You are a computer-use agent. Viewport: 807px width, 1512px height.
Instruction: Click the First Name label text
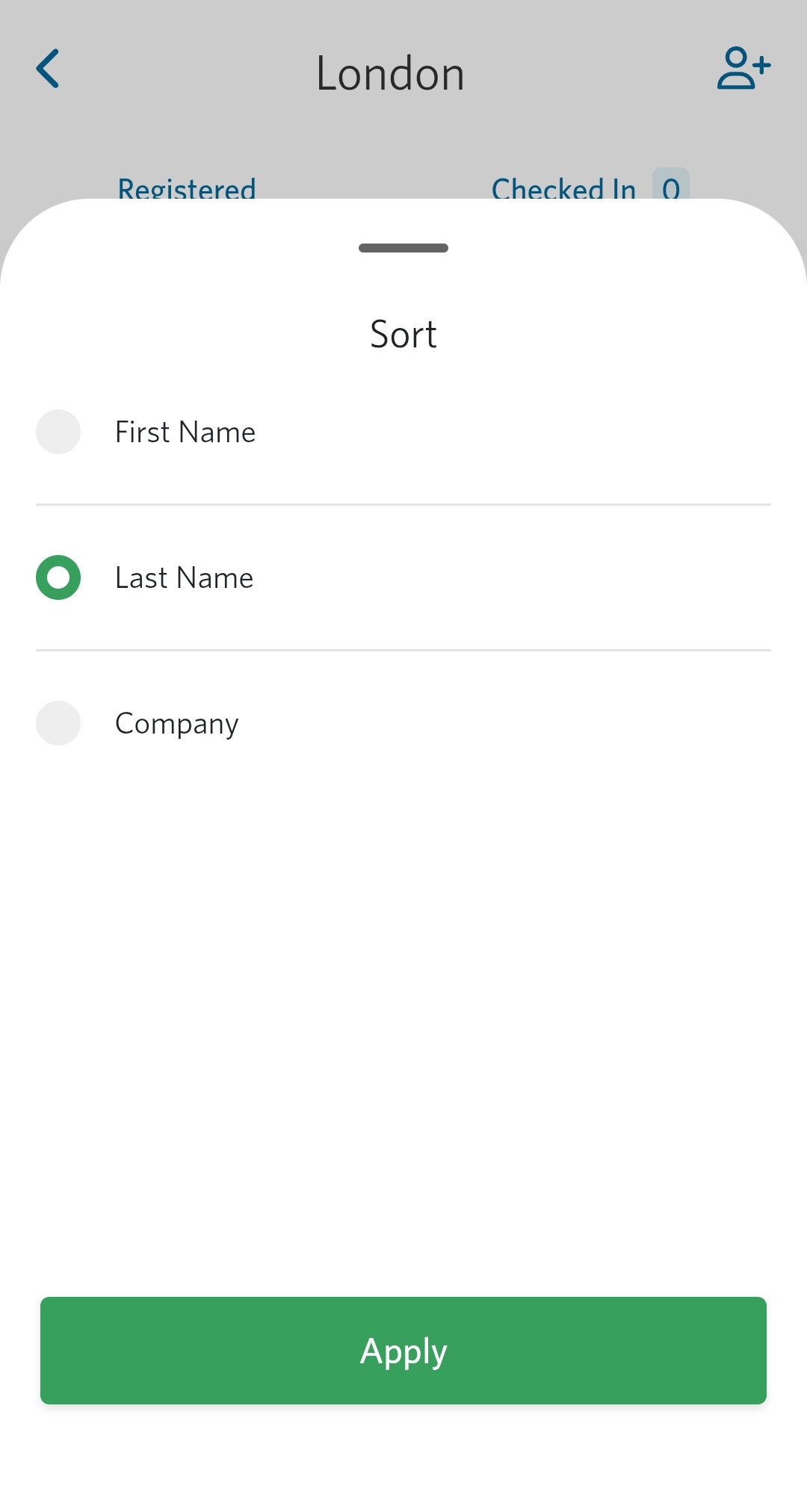coord(185,432)
